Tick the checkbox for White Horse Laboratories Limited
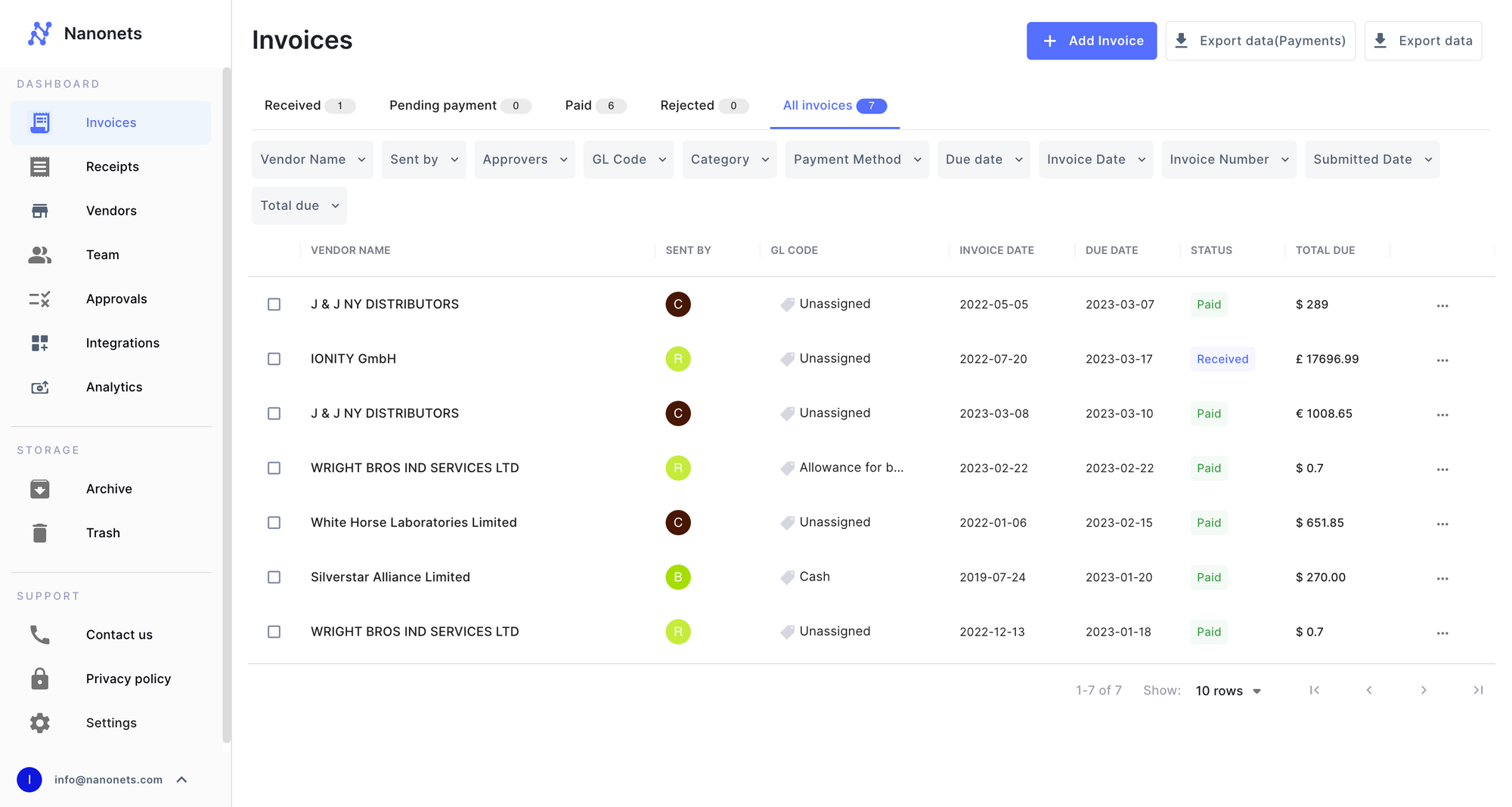1512x807 pixels. pos(274,522)
